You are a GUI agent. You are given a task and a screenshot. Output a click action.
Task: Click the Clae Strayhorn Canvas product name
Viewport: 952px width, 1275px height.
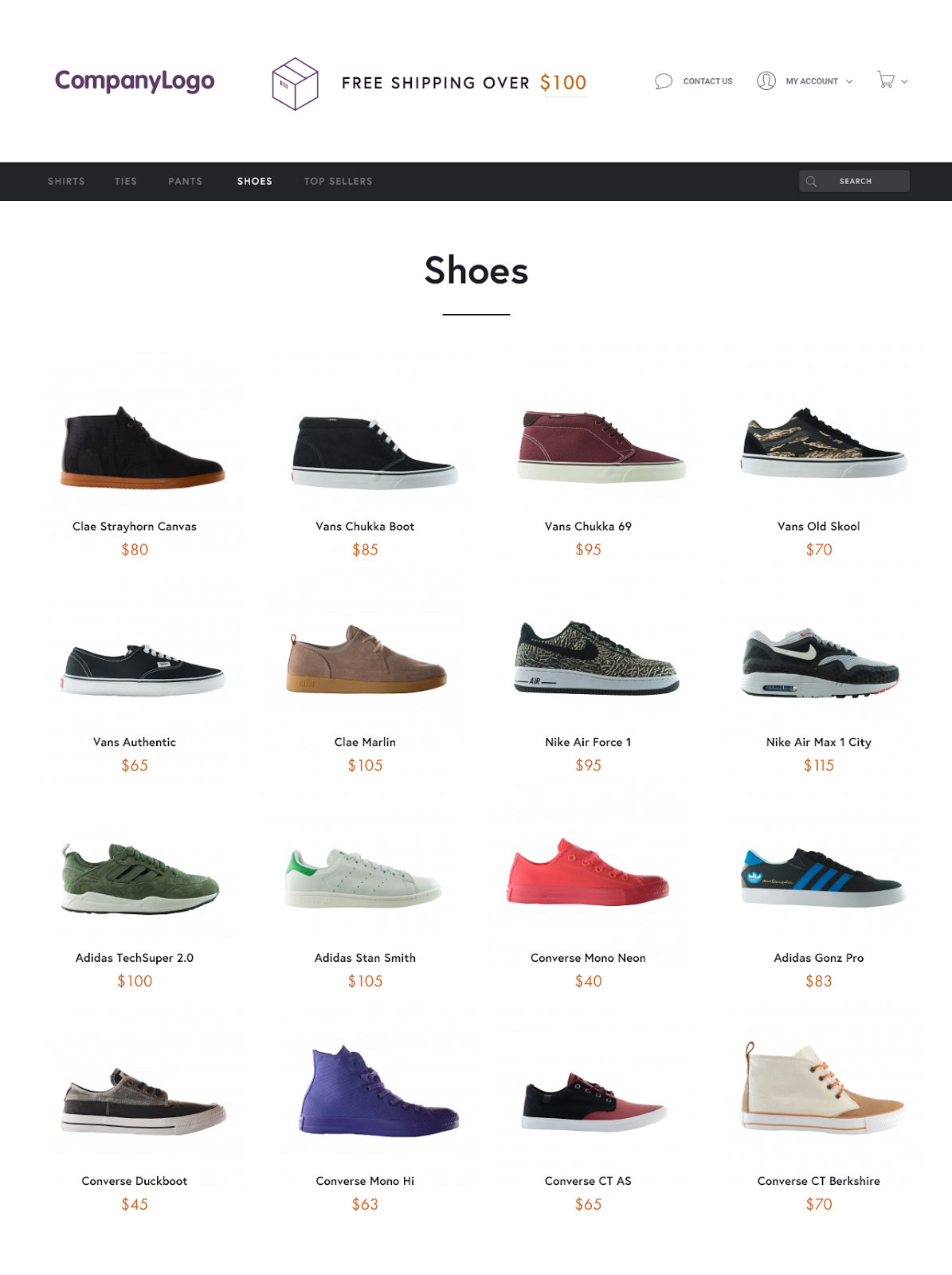pyautogui.click(x=135, y=526)
